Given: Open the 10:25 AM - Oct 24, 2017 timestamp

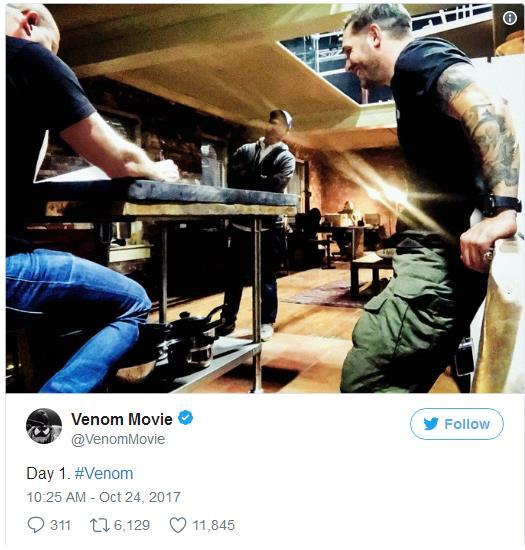Looking at the screenshot, I should click(103, 497).
